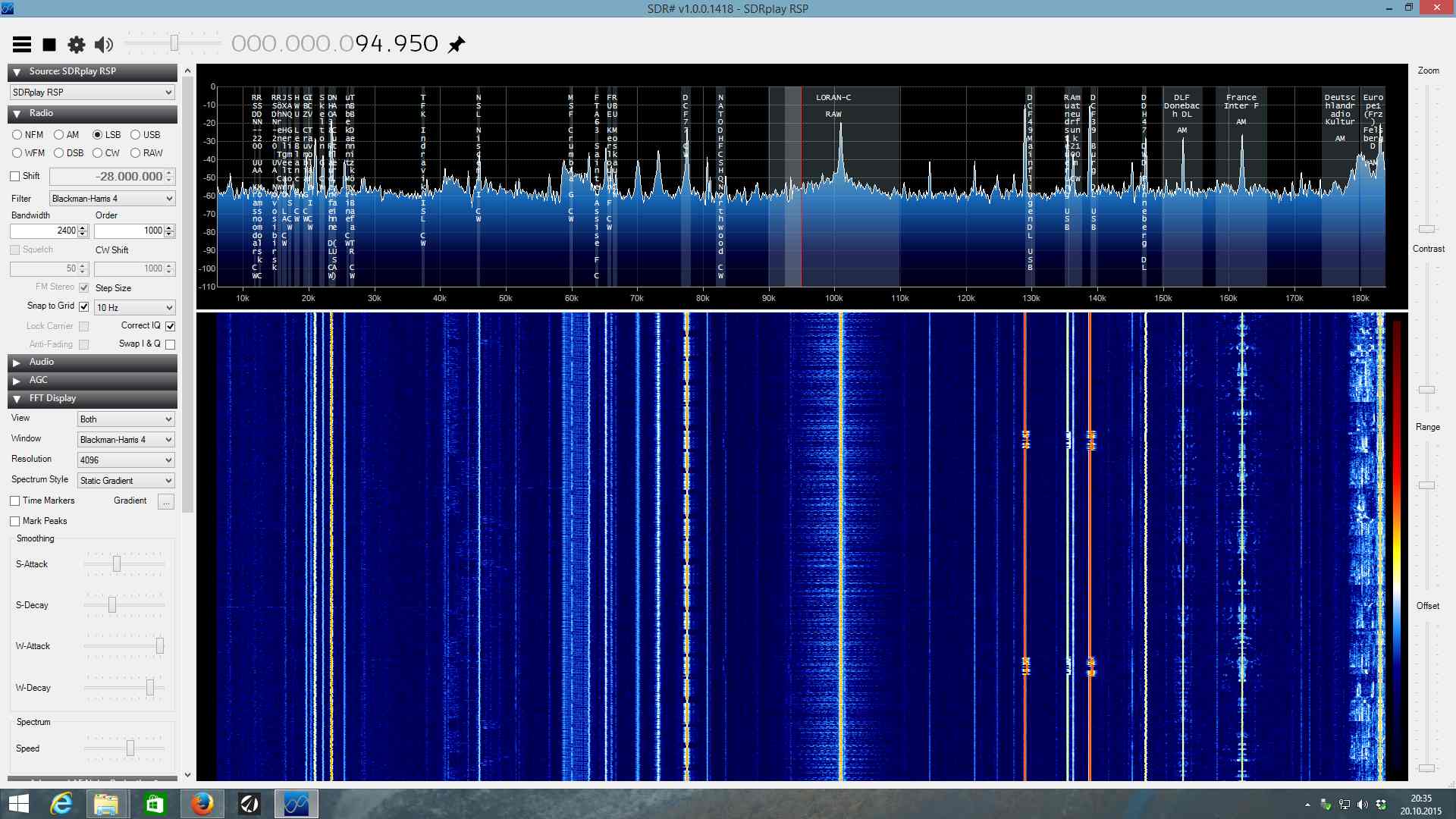Adjust the Offset slider on right
Viewport: 1456px width, 819px height.
1427,767
